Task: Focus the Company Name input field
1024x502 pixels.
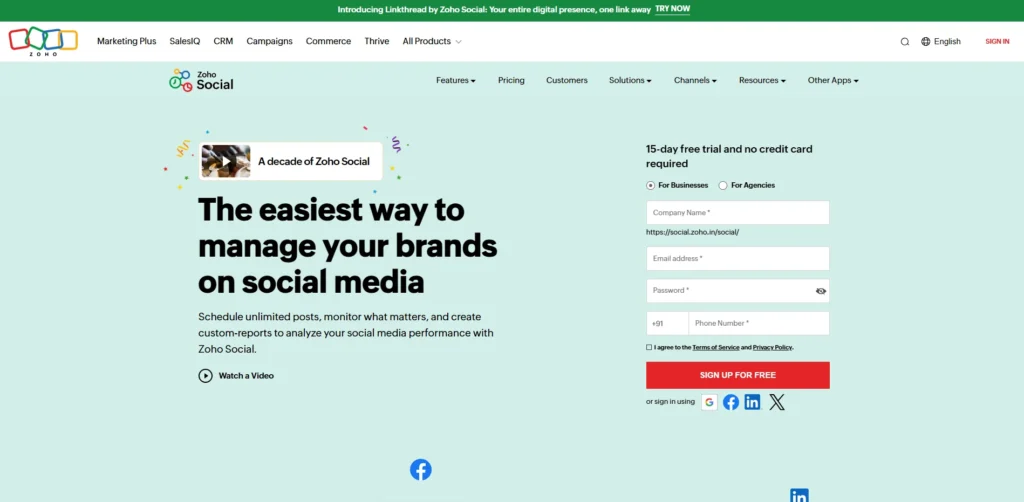Action: [x=738, y=213]
